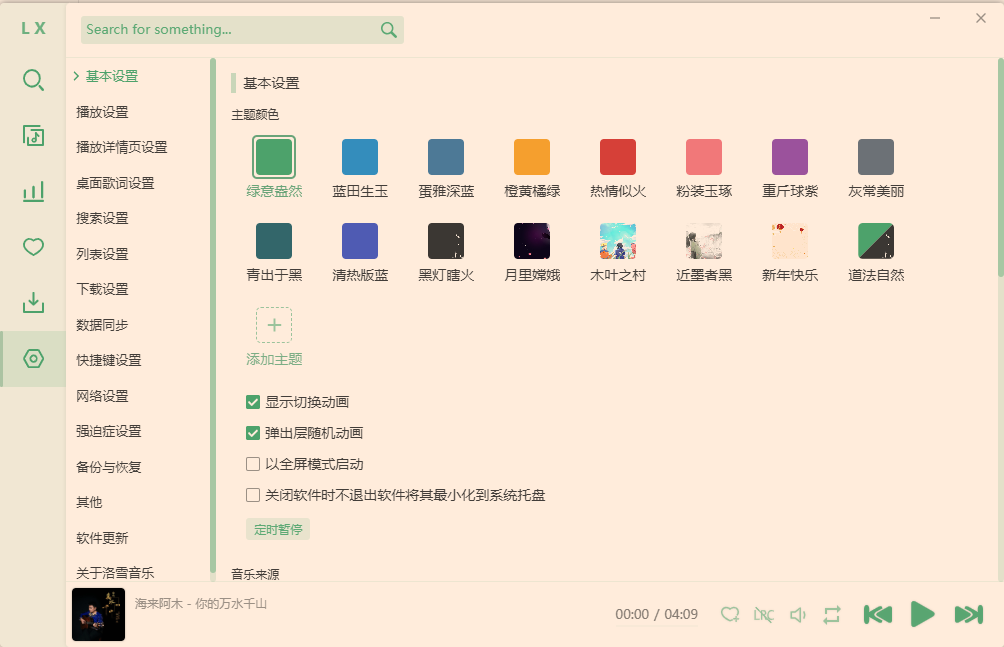
Task: Enable 以全屏模式启动 checkbox
Action: [253, 464]
